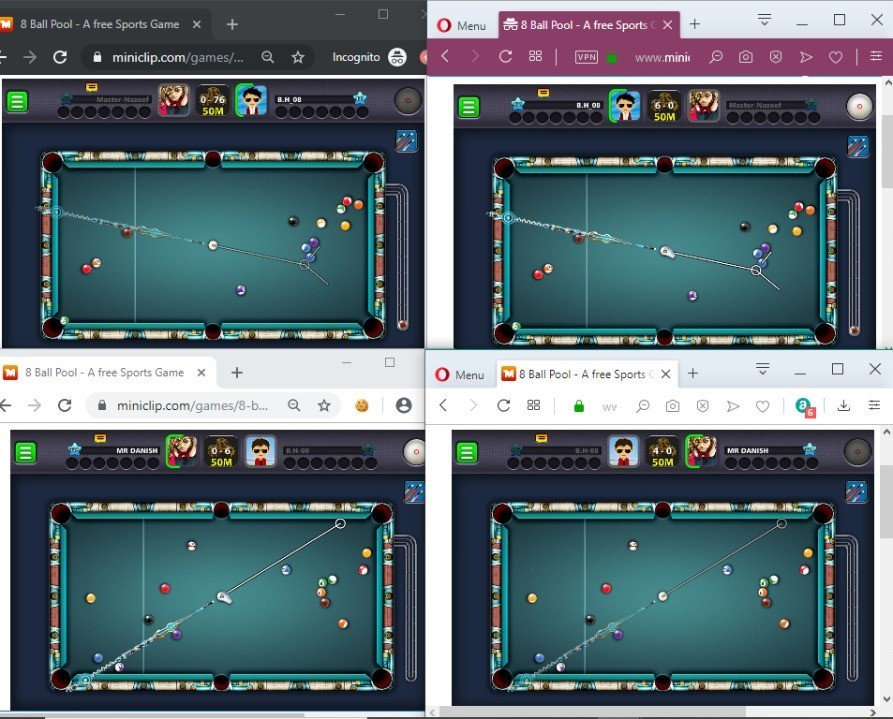Open green game menu in top-right Opera window
This screenshot has width=893, height=719.
click(x=469, y=107)
